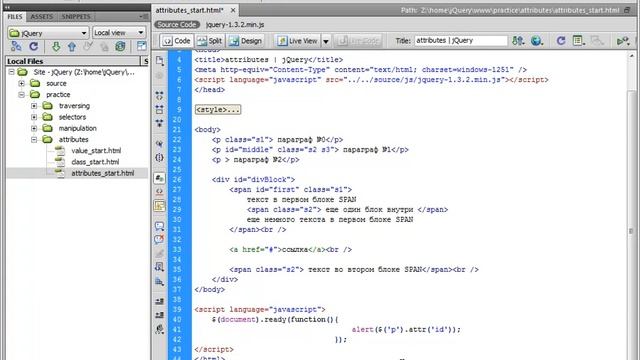Switch to the SNIPPETS panel tab
The width and height of the screenshot is (640, 360).
click(x=76, y=16)
